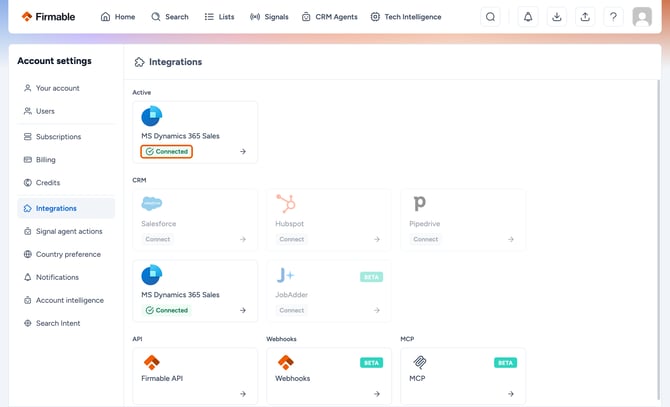
Task: Click BETA badge on MCP card
Action: tap(505, 363)
